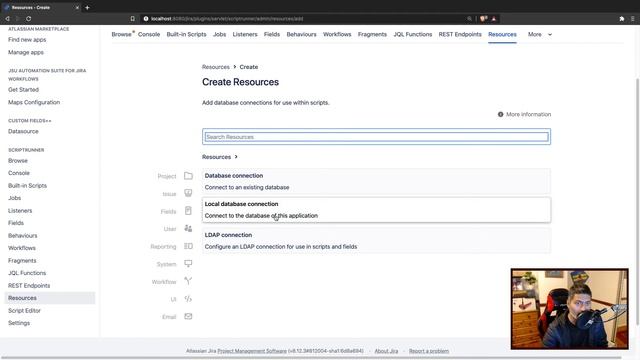Select the Database connection option
640x360 pixels.
(376, 181)
